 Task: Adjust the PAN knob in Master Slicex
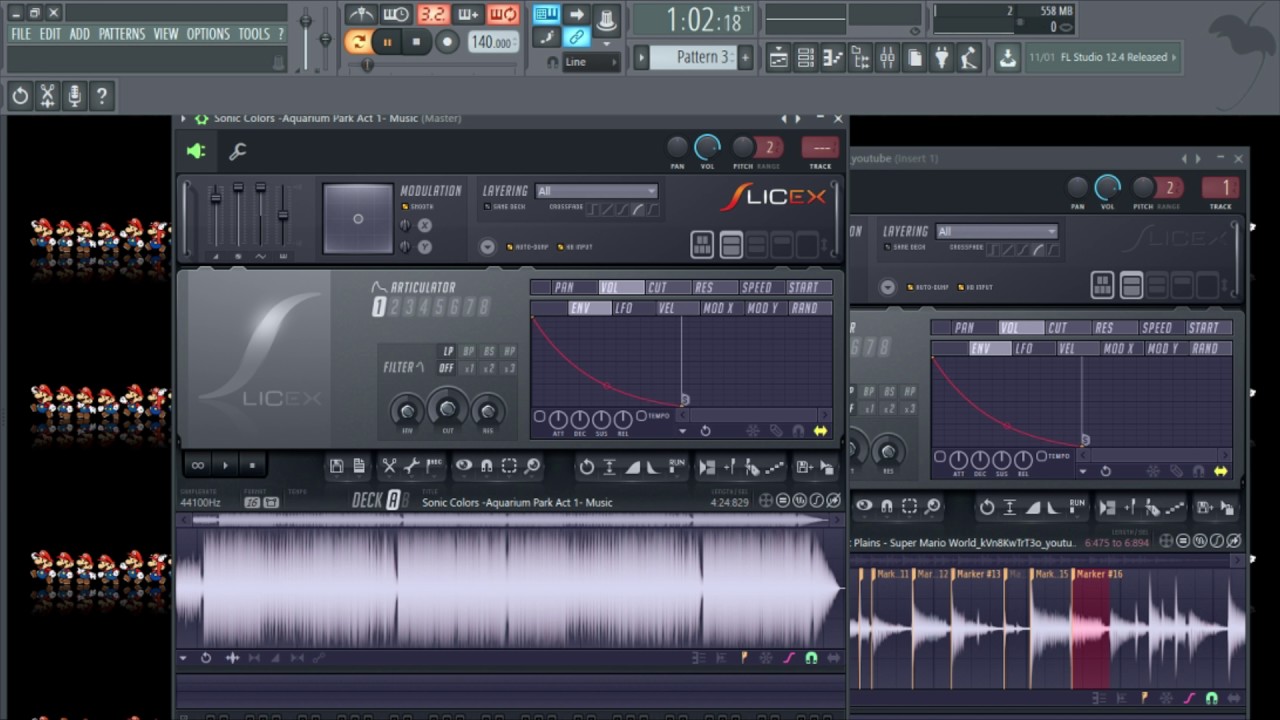point(677,148)
